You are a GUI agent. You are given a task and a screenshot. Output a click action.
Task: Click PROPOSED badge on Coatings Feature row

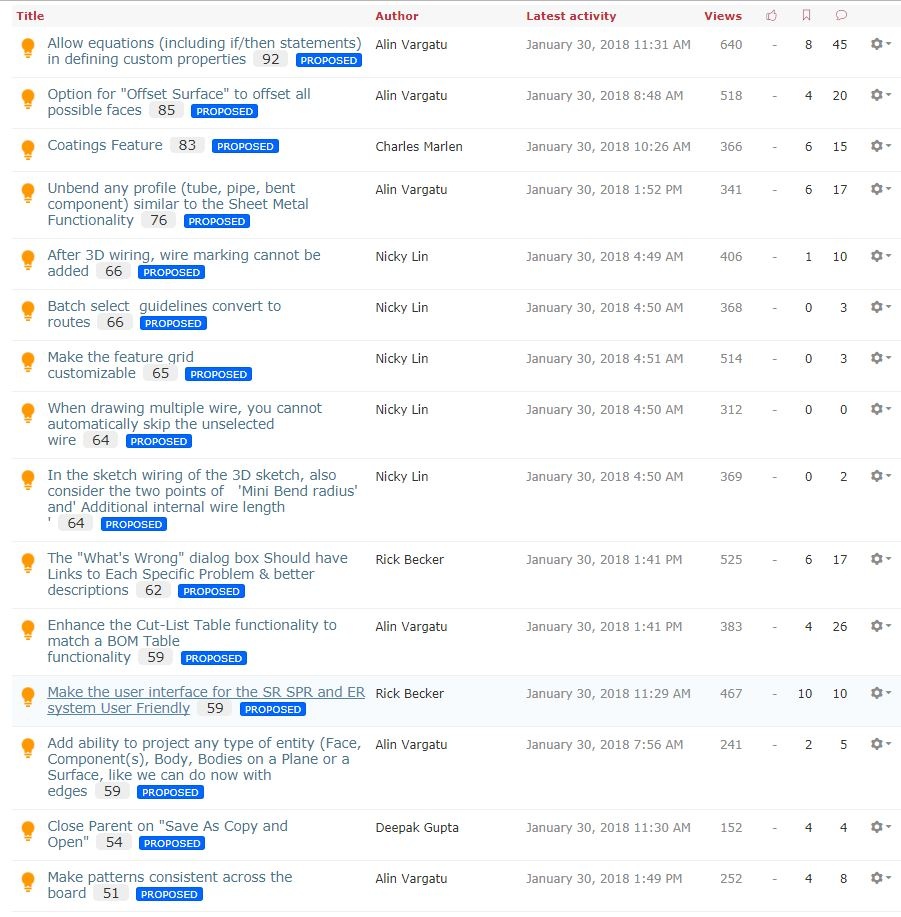click(245, 146)
